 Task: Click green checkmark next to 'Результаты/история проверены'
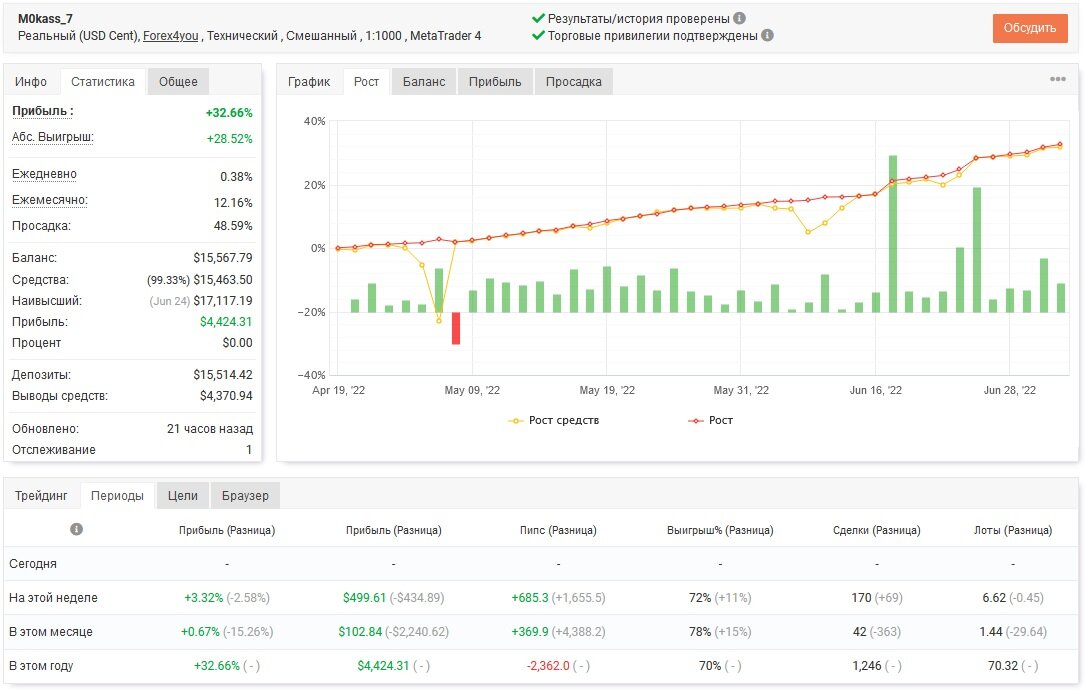[x=538, y=19]
